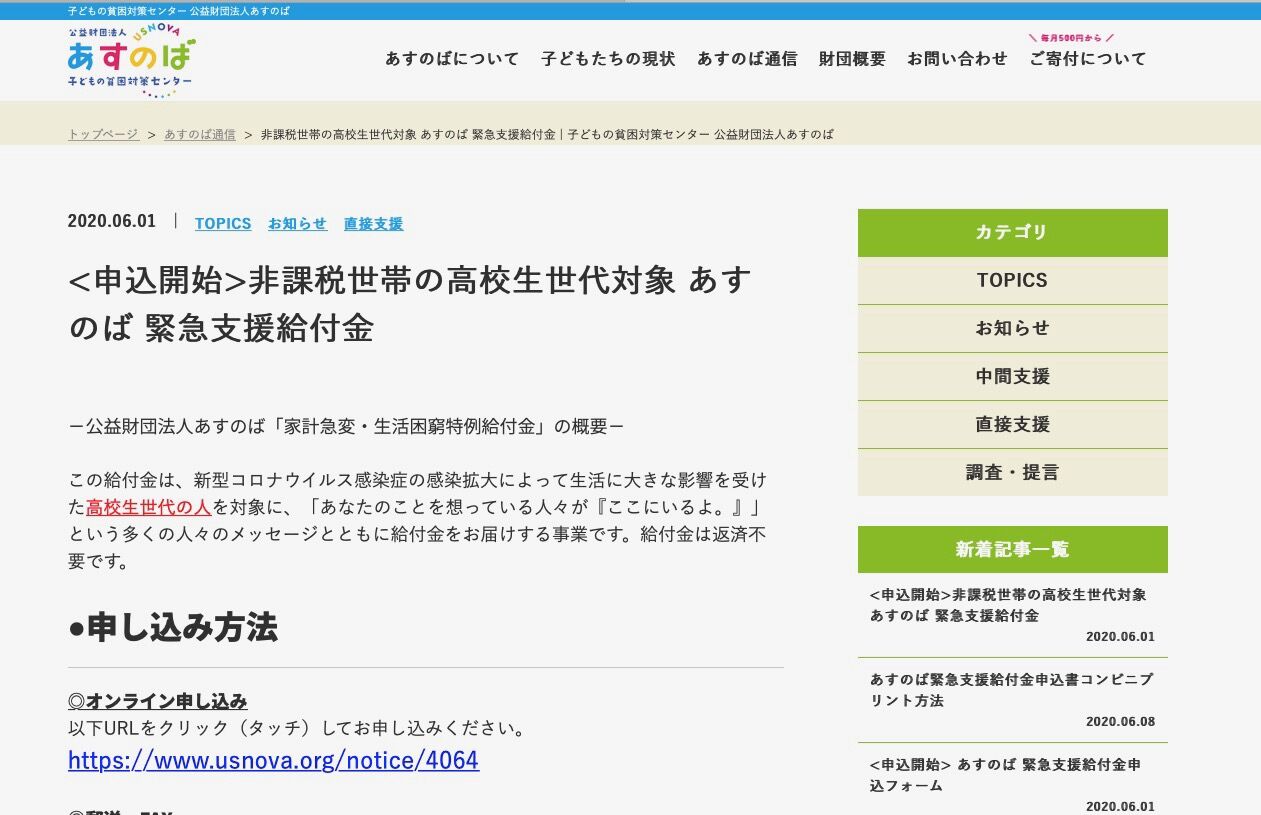Select お知らせ in the カテゴリ sidebar
This screenshot has width=1261, height=815.
point(1012,329)
